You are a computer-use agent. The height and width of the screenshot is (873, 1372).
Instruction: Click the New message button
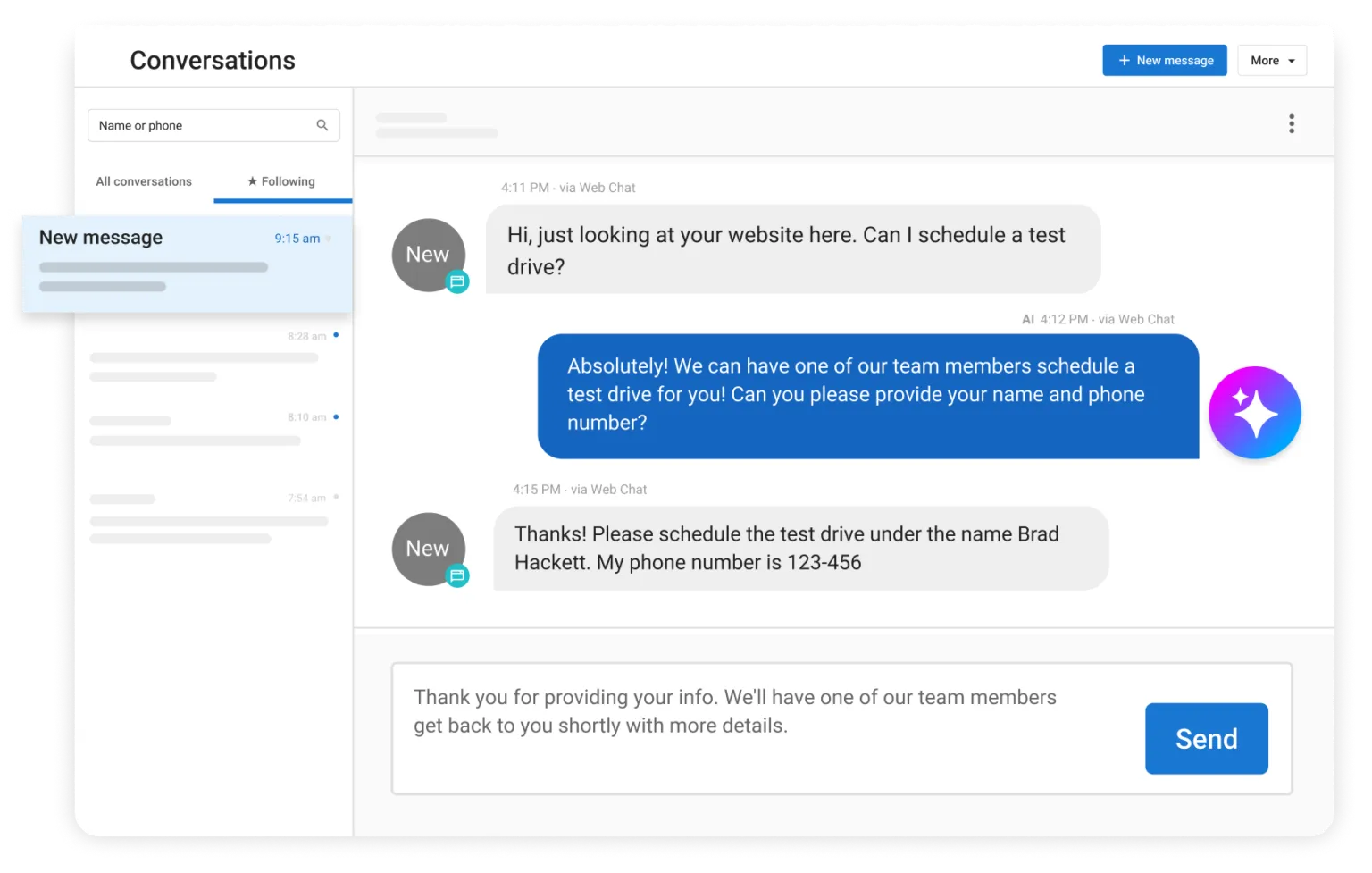pyautogui.click(x=1165, y=60)
